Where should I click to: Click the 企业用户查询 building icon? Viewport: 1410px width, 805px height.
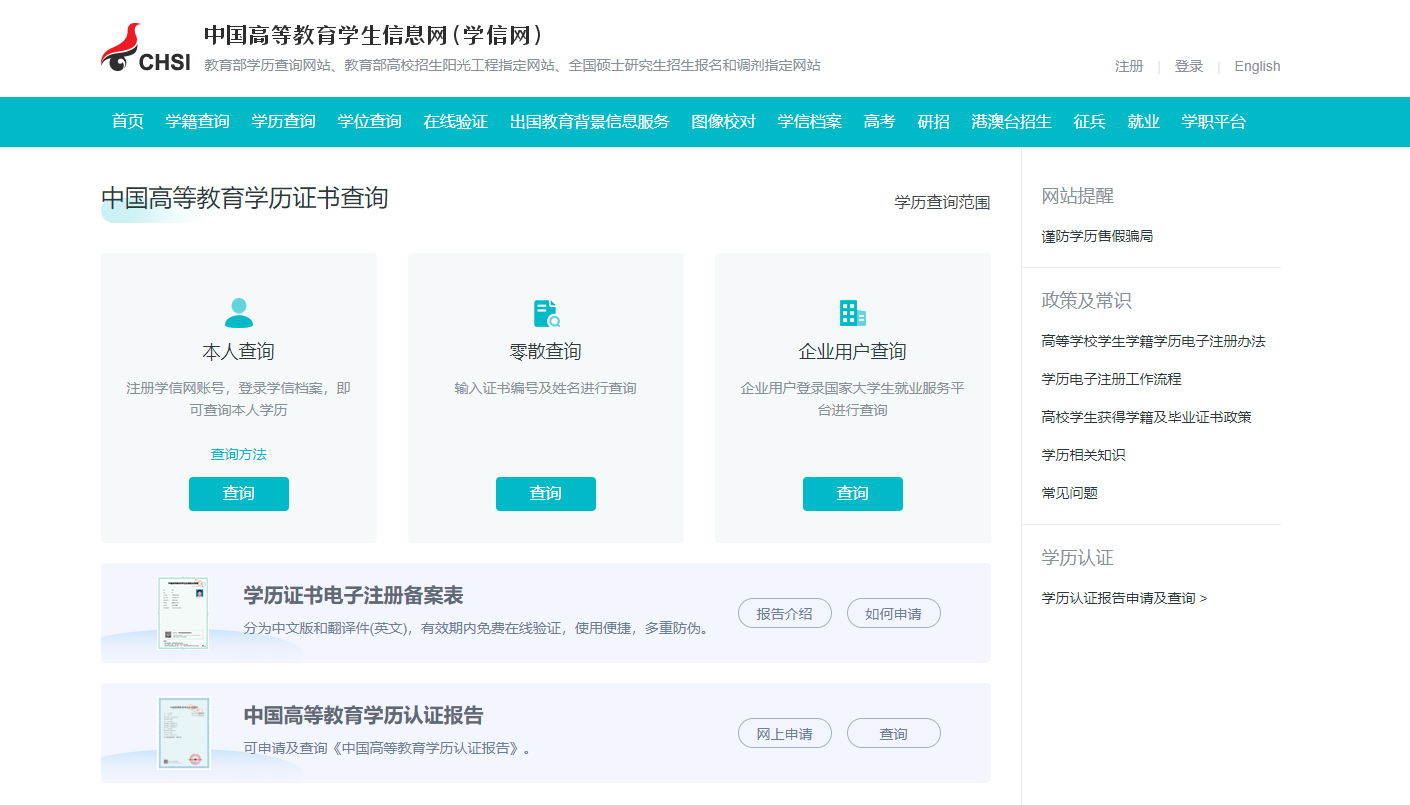[852, 313]
